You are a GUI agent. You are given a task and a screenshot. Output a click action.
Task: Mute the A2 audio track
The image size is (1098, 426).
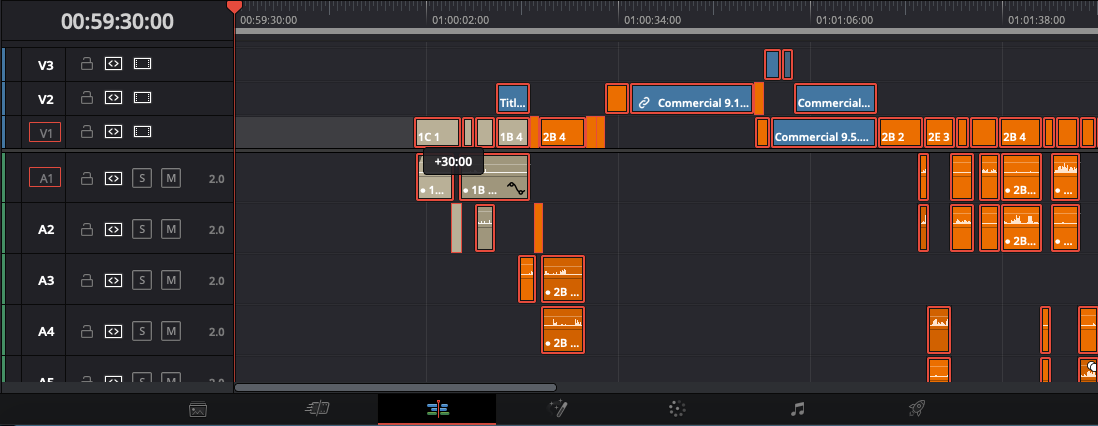pos(170,229)
